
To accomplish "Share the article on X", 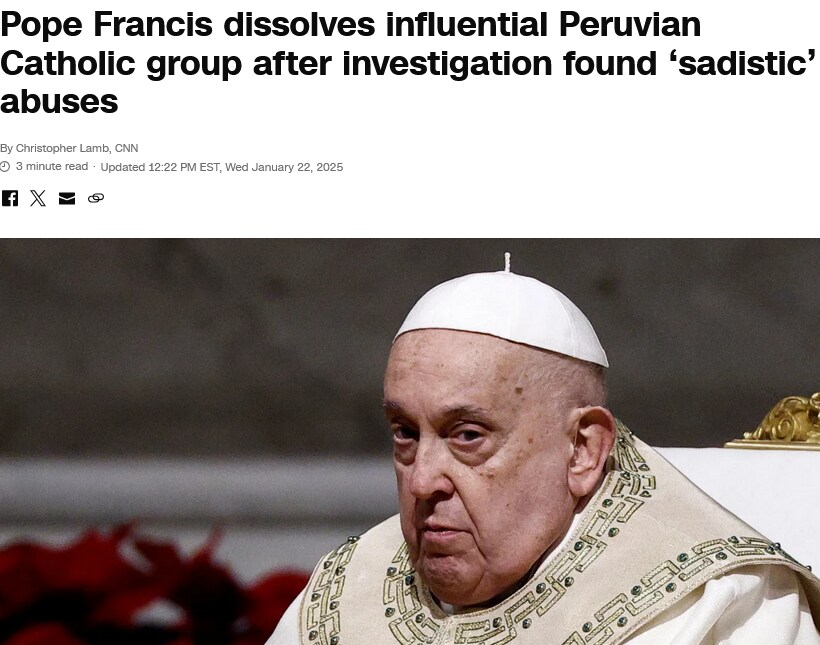I will tap(38, 198).
